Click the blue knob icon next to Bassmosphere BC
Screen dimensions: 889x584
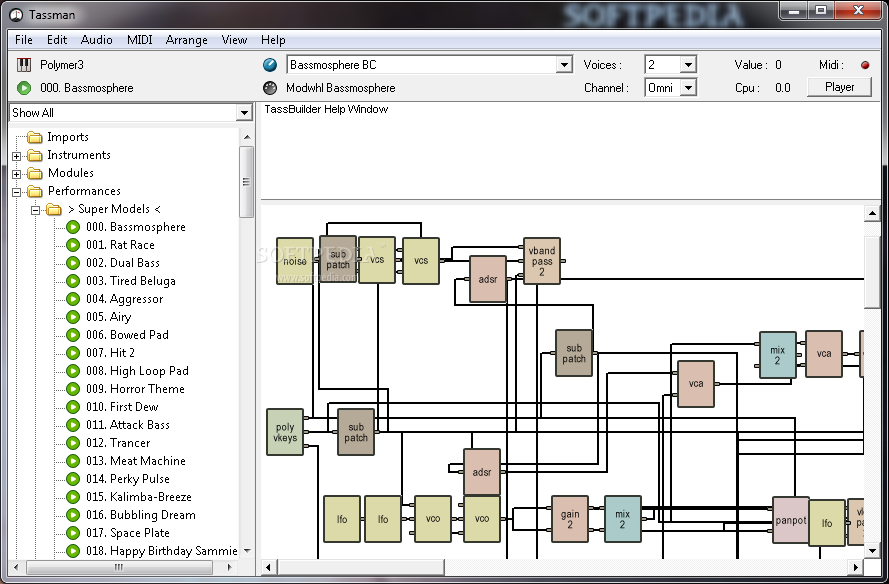tap(270, 65)
